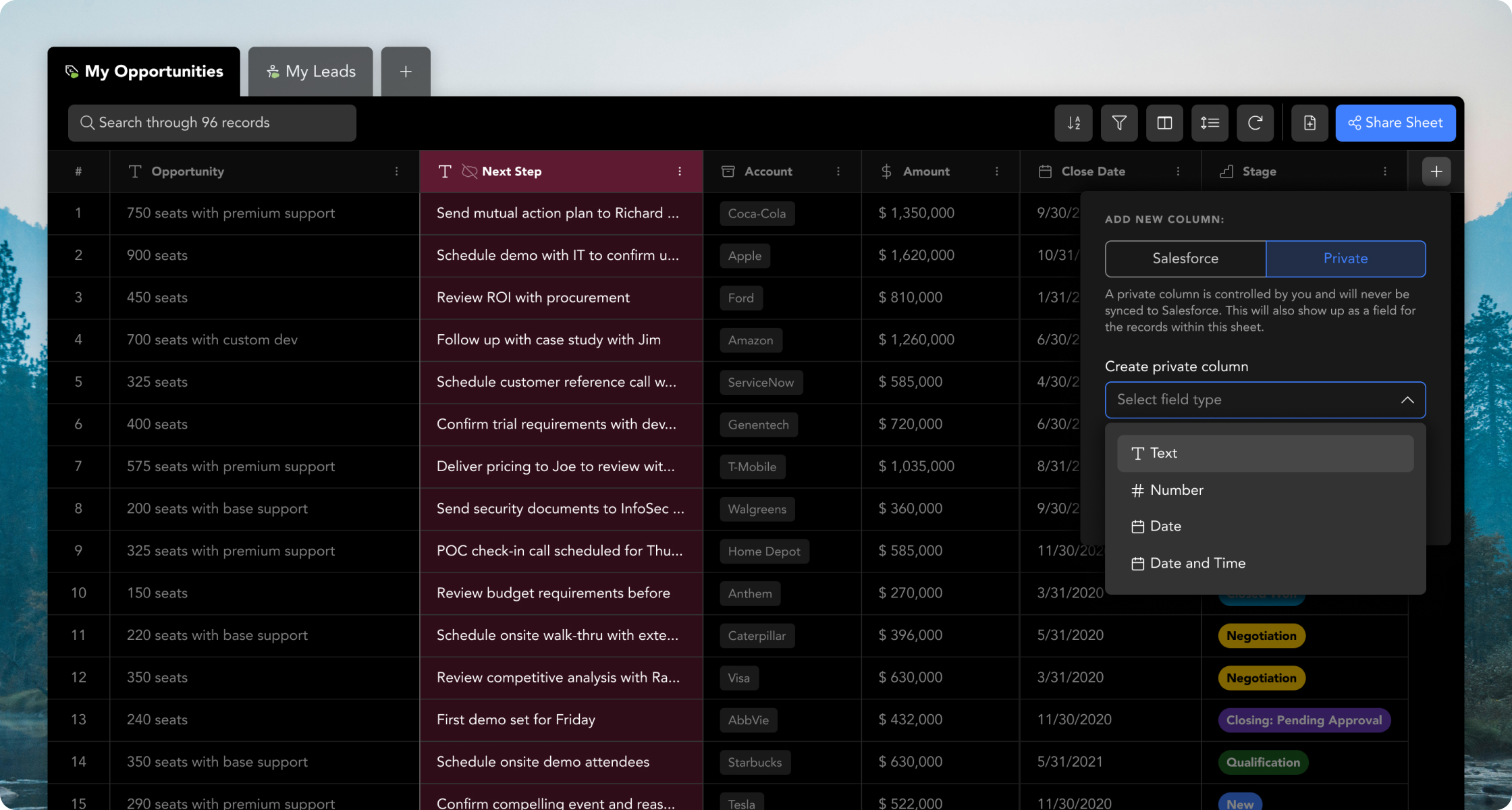The image size is (1512, 810).
Task: Open the filter funnel icon
Action: 1118,123
